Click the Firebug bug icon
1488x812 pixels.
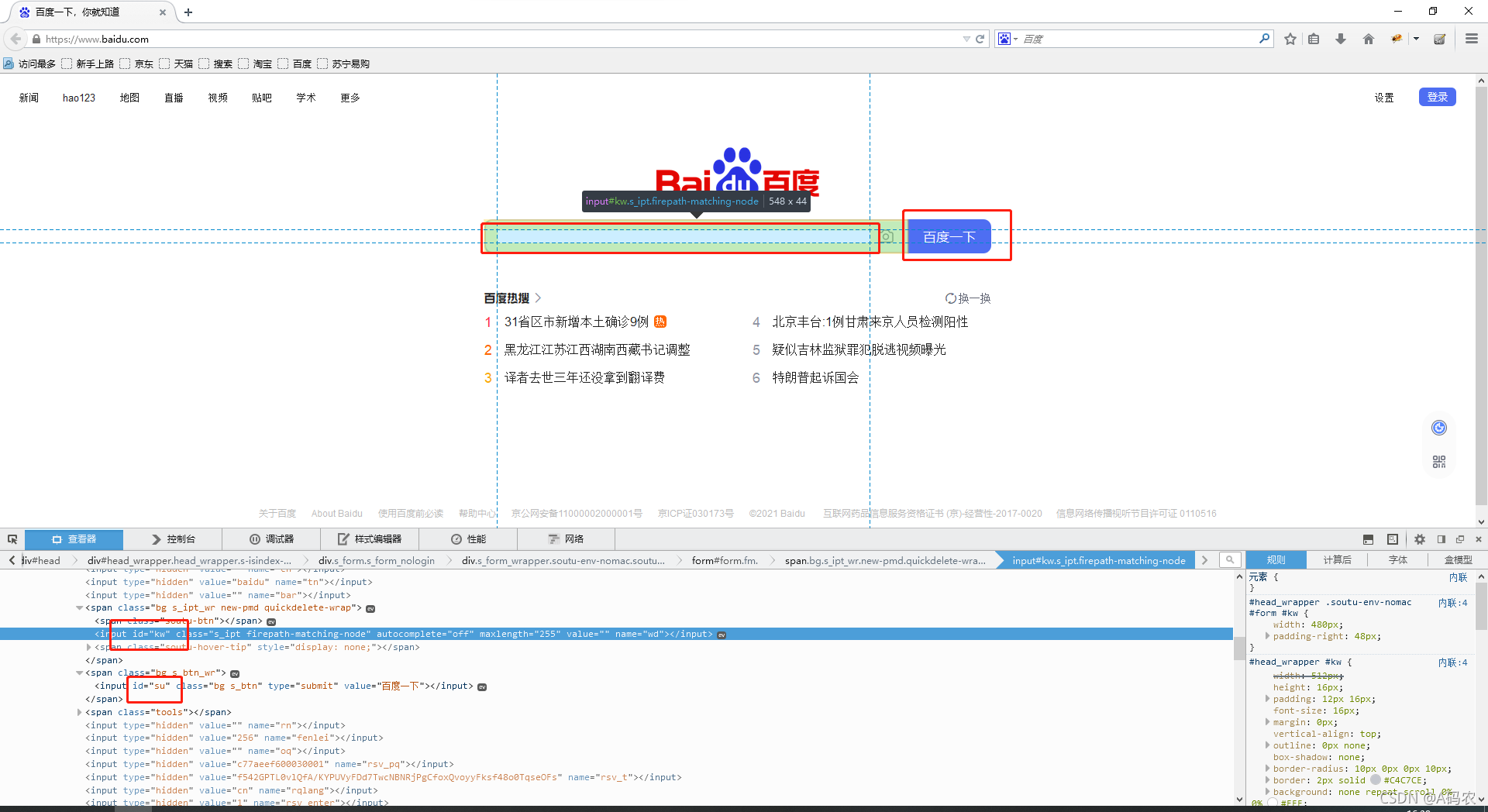pyautogui.click(x=1397, y=39)
